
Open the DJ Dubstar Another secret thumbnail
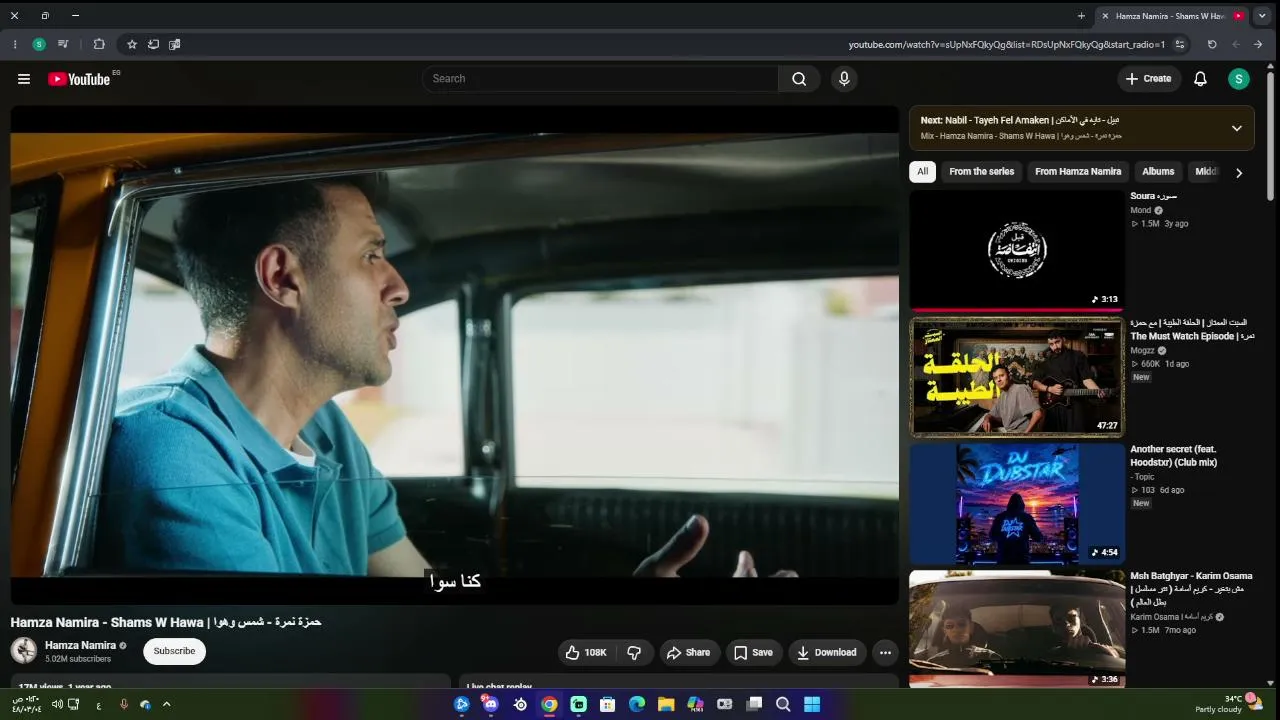1017,504
